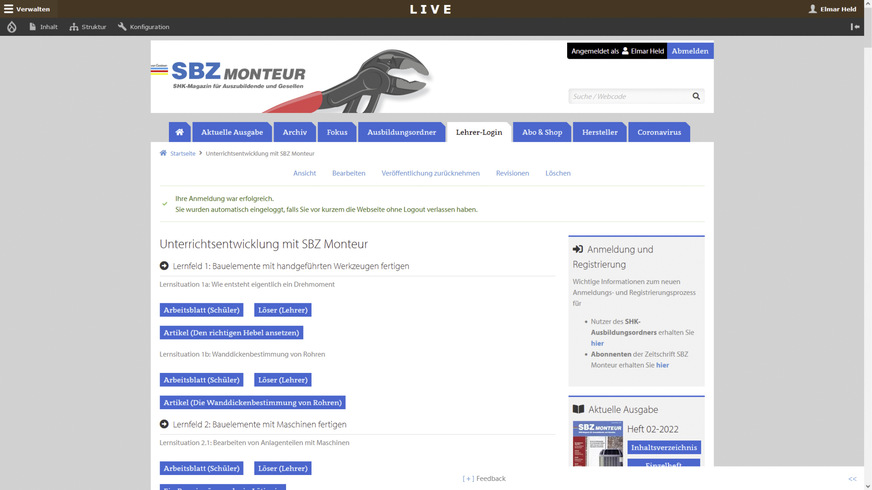
Task: Open Artikel (Den richtigen Hebel ansetzen)
Action: point(231,333)
